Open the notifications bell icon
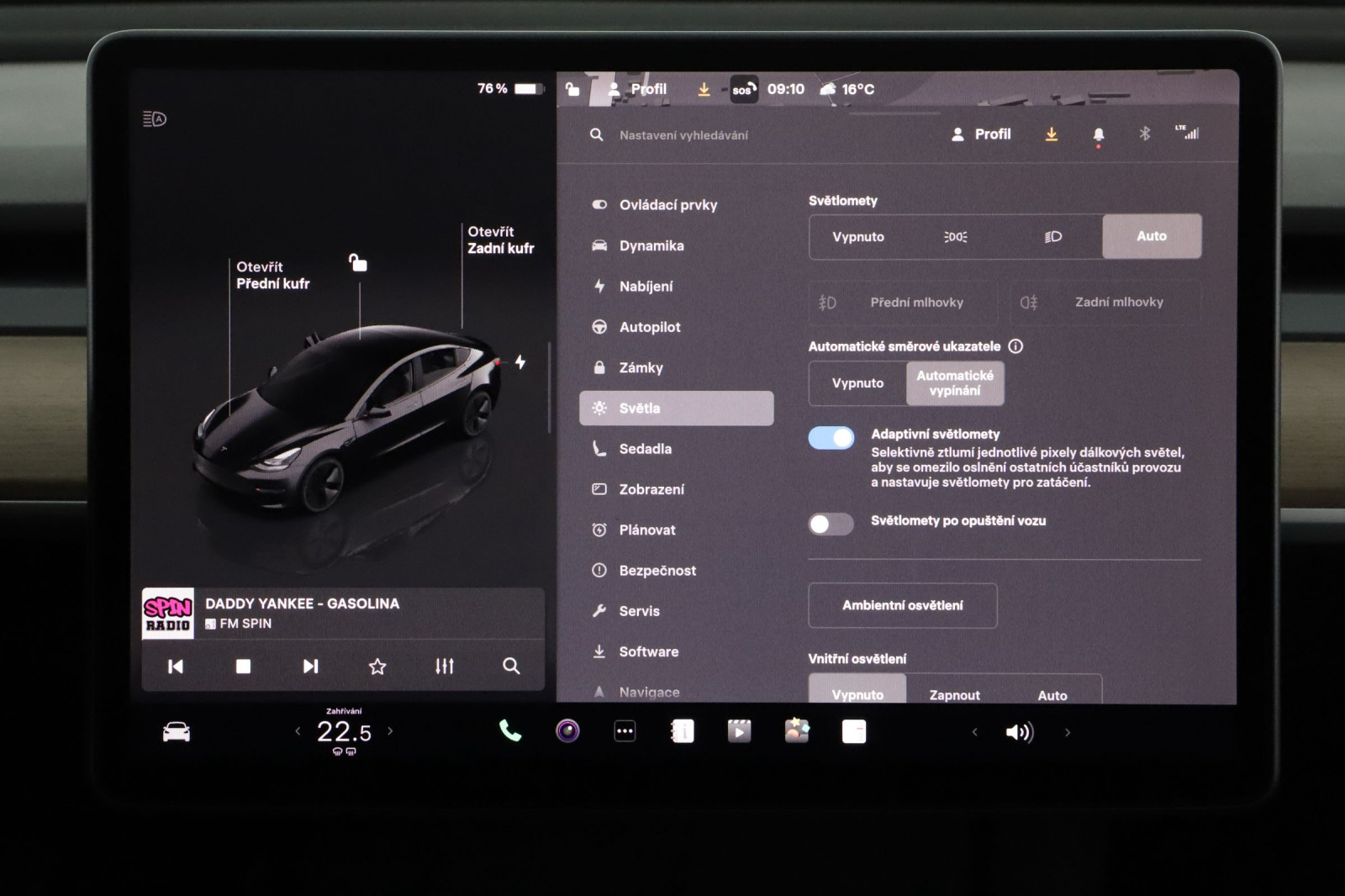 (x=1098, y=134)
